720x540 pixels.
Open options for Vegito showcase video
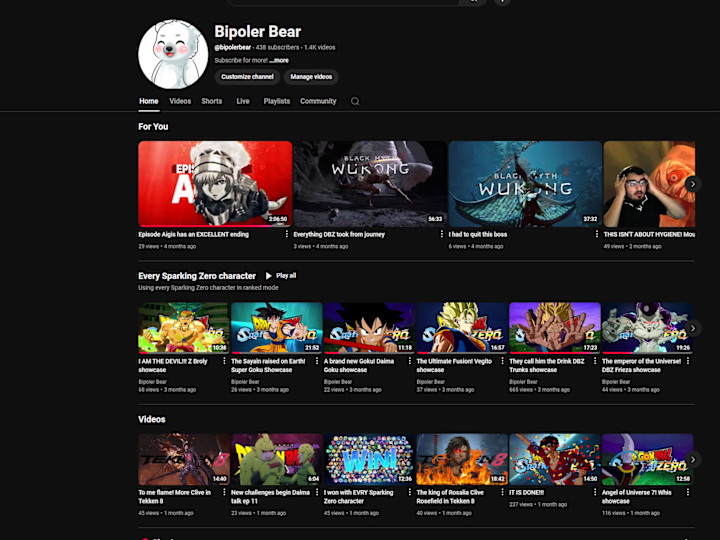[502, 361]
